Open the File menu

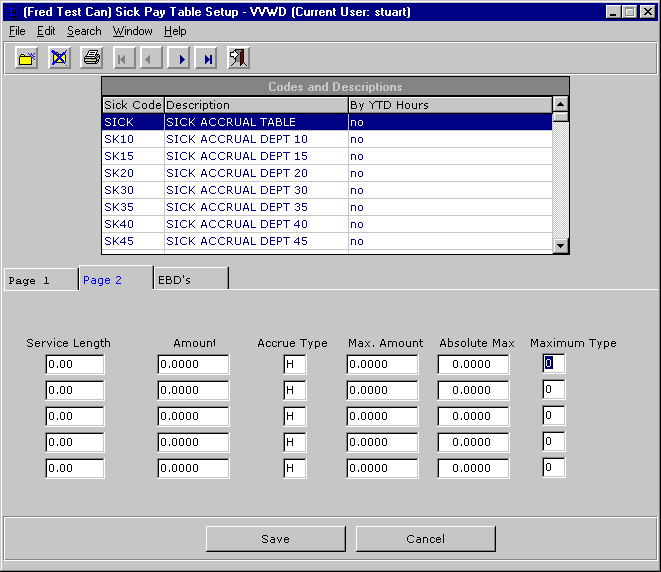17,31
